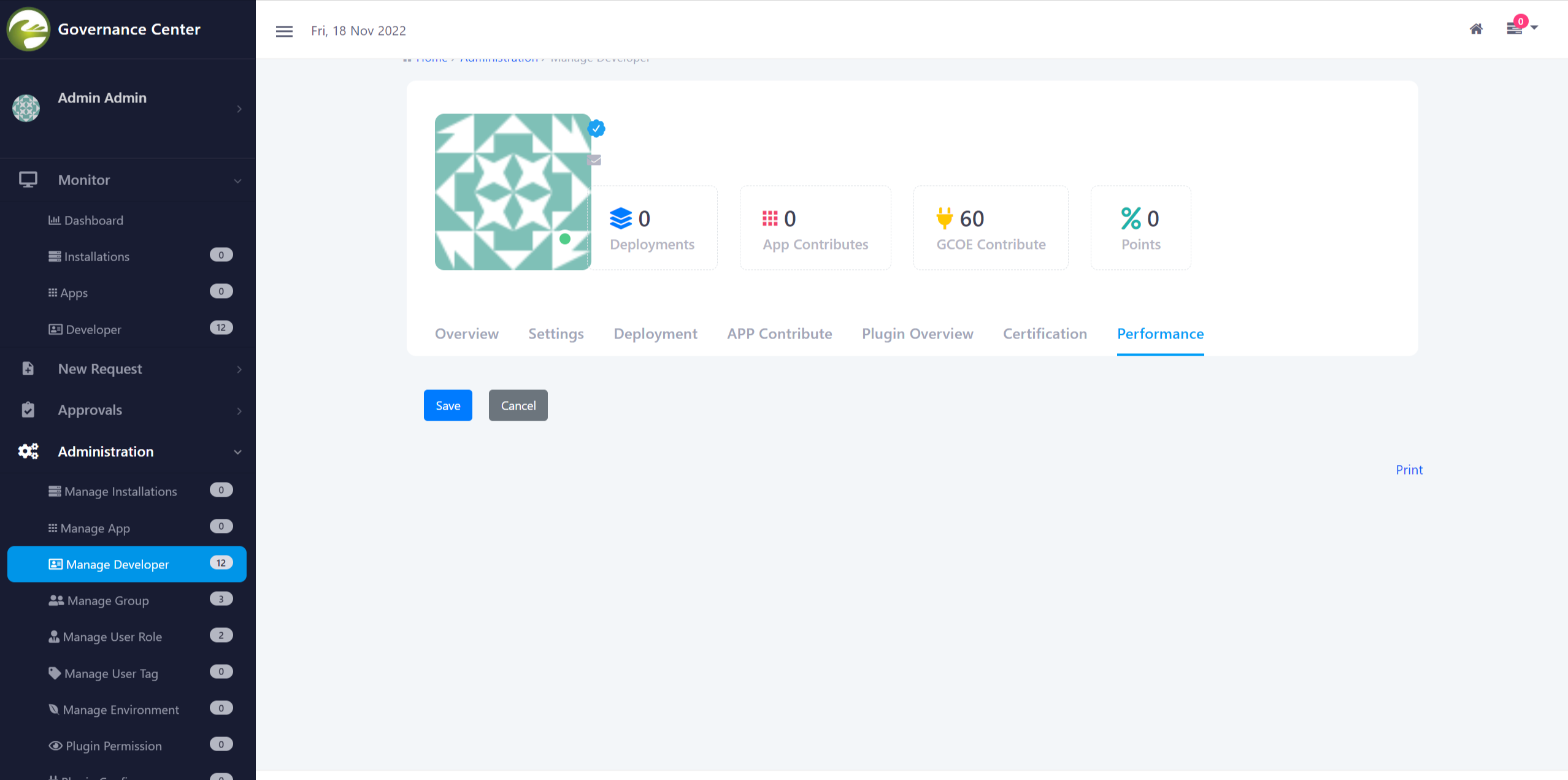Viewport: 1568px width, 780px height.
Task: Click the GCOE Contribute plug icon
Action: coord(944,218)
